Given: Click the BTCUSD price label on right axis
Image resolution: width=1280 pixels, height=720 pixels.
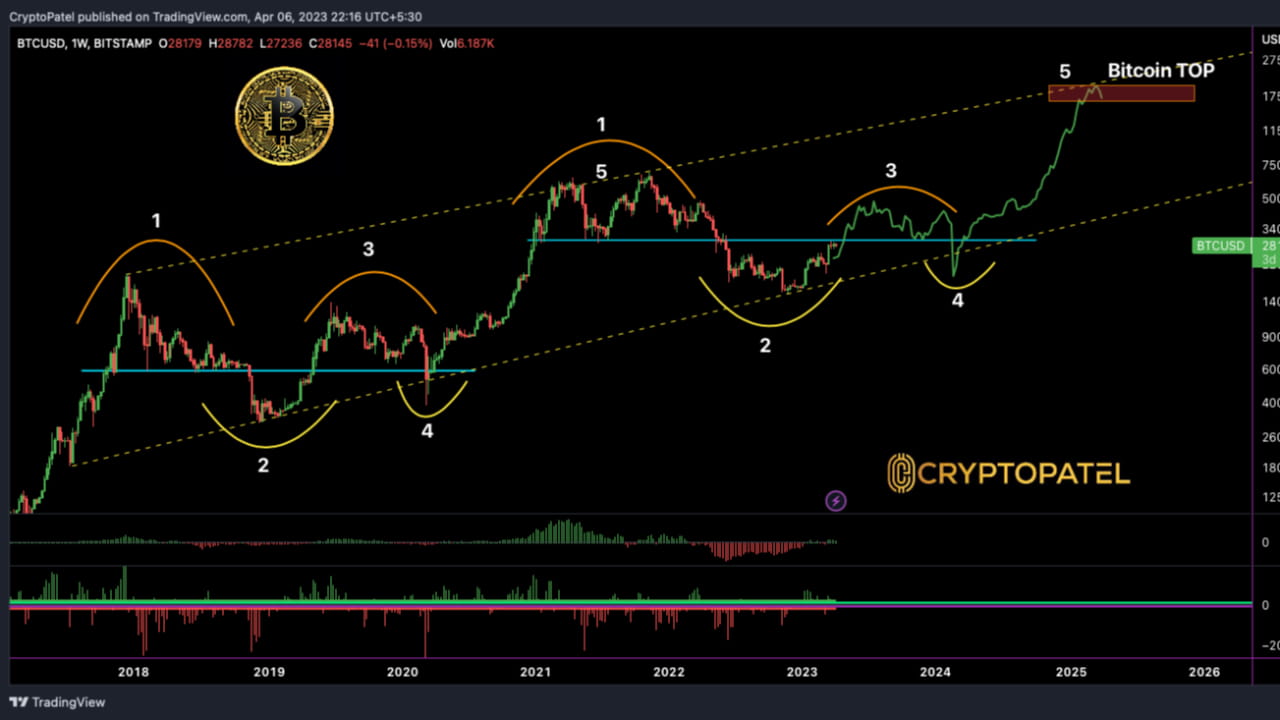Looking at the screenshot, I should tap(1219, 245).
